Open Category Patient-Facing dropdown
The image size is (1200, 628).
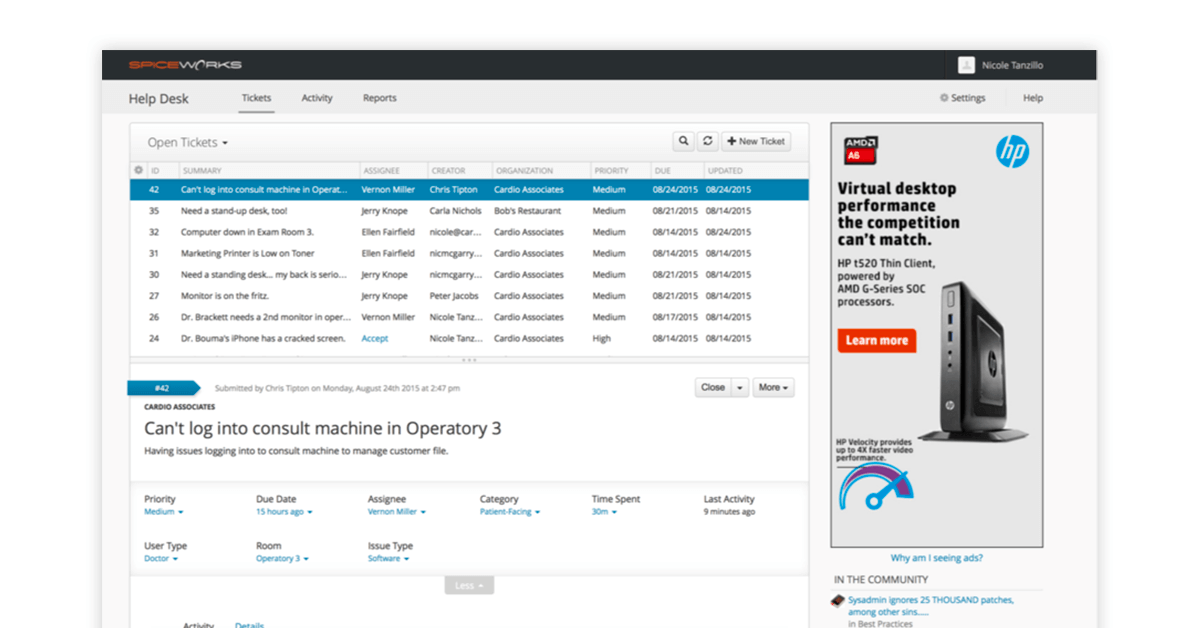510,512
